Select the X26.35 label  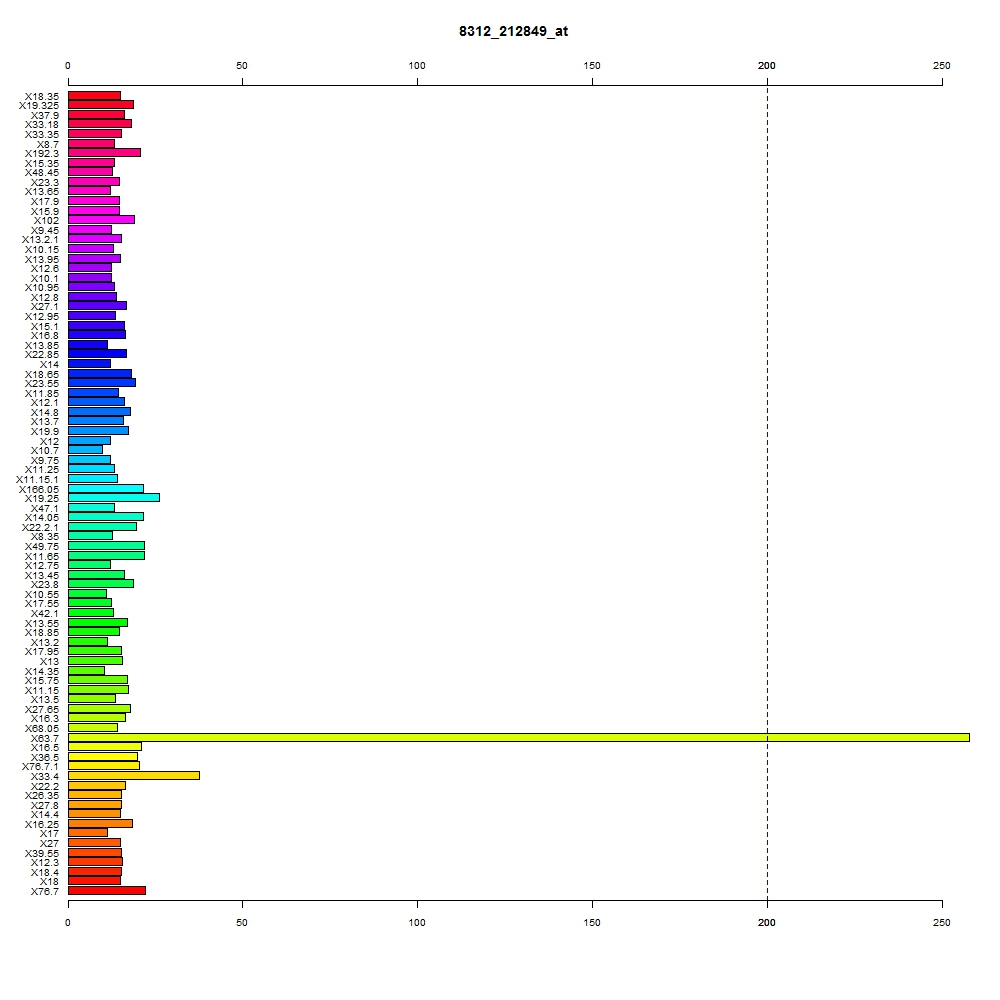tap(41, 796)
